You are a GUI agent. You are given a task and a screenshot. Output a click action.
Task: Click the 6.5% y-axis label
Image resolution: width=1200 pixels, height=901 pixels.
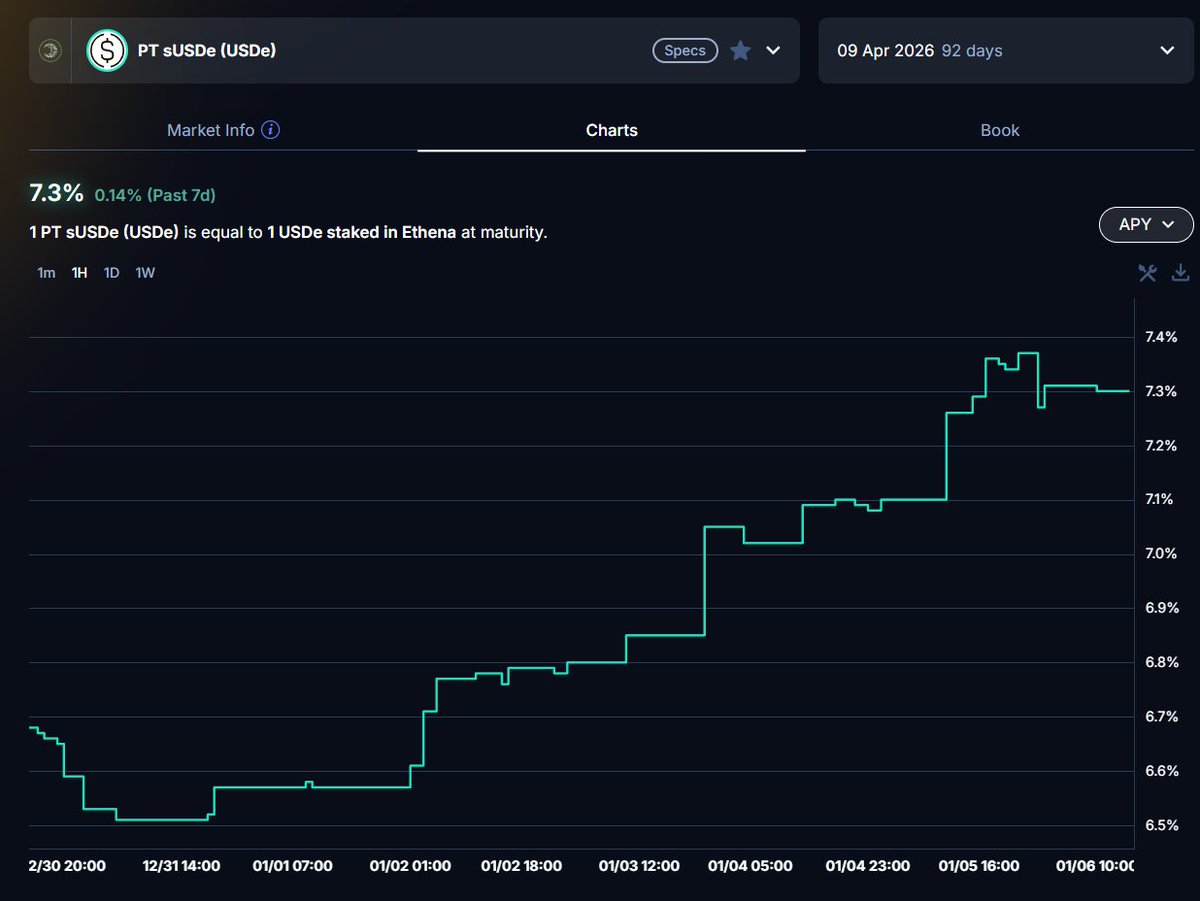[x=1160, y=825]
